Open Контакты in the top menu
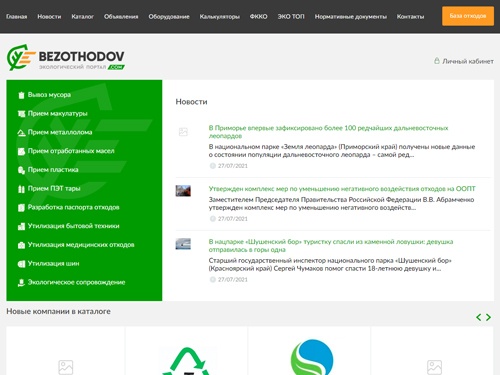This screenshot has width=500, height=375. coord(410,16)
